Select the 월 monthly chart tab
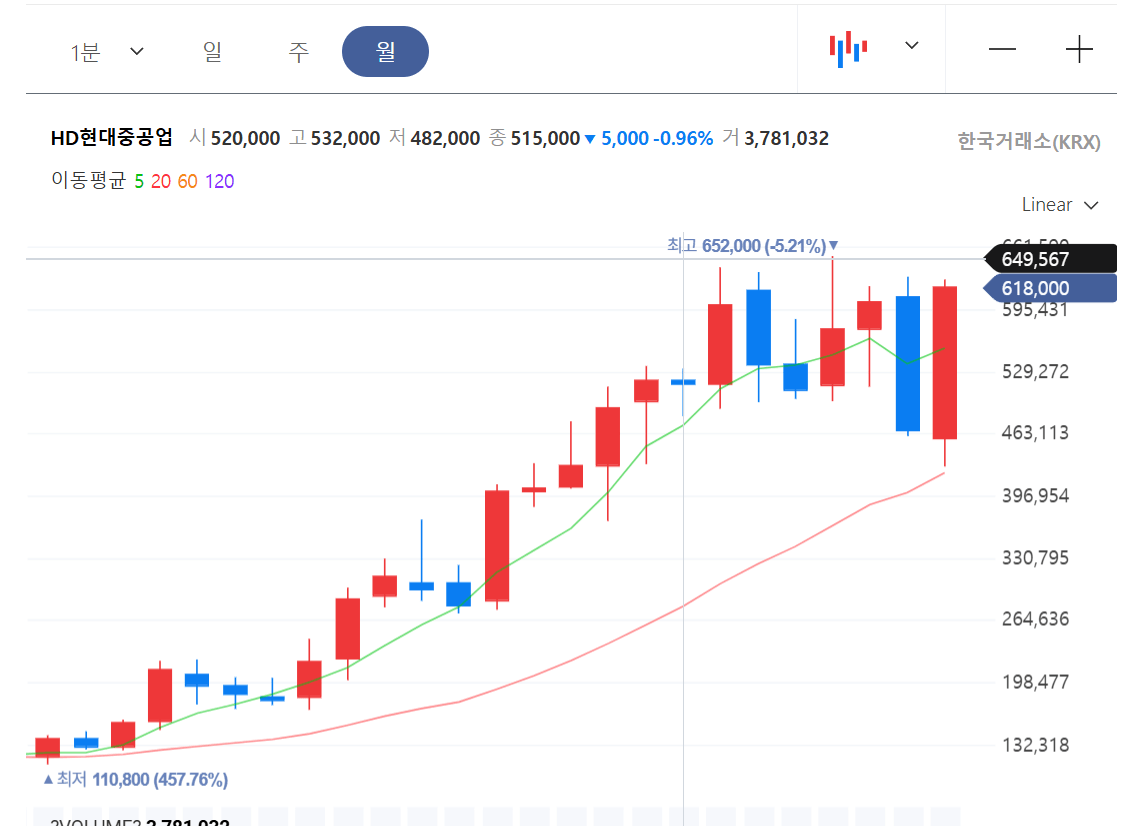 tap(385, 52)
